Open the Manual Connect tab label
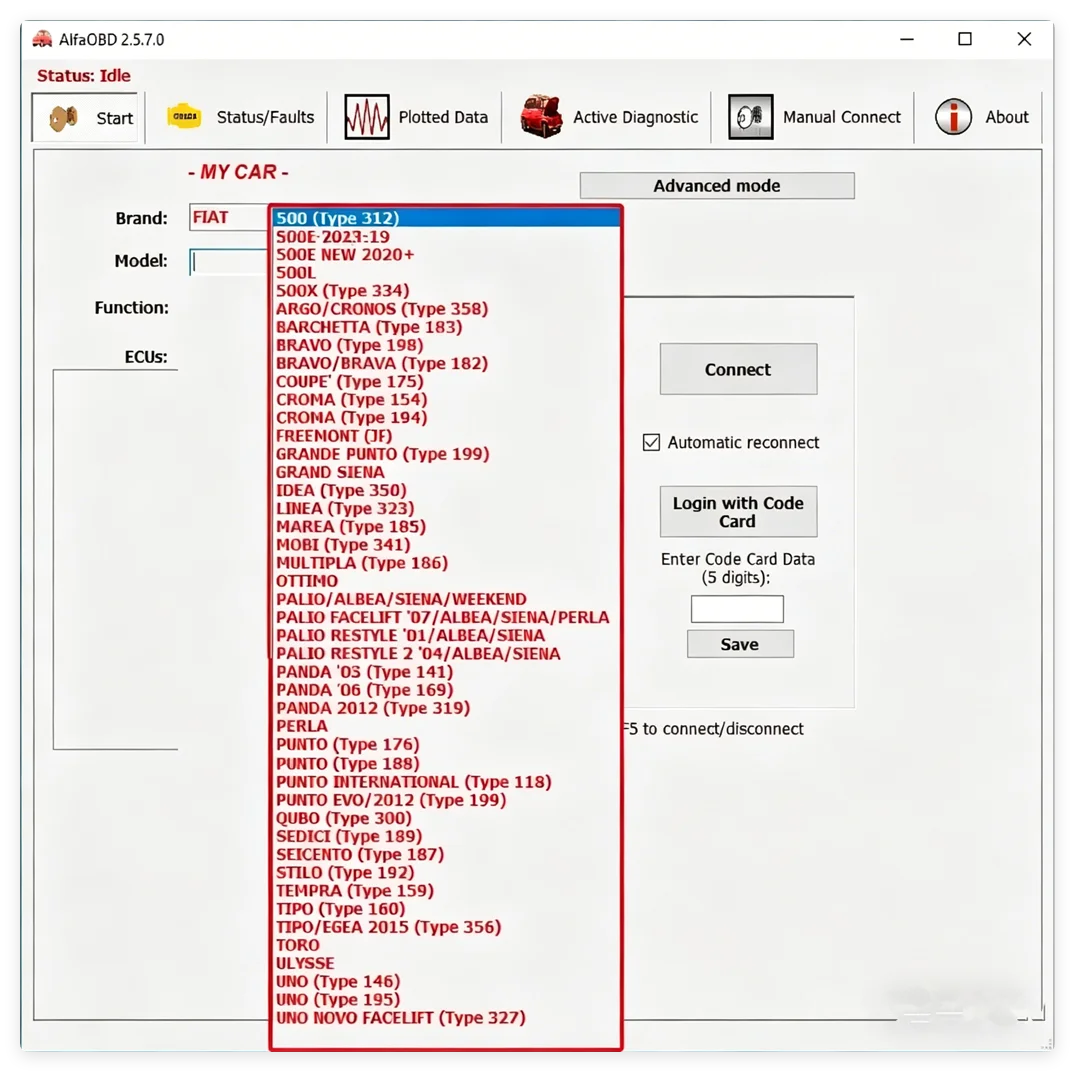 (842, 117)
